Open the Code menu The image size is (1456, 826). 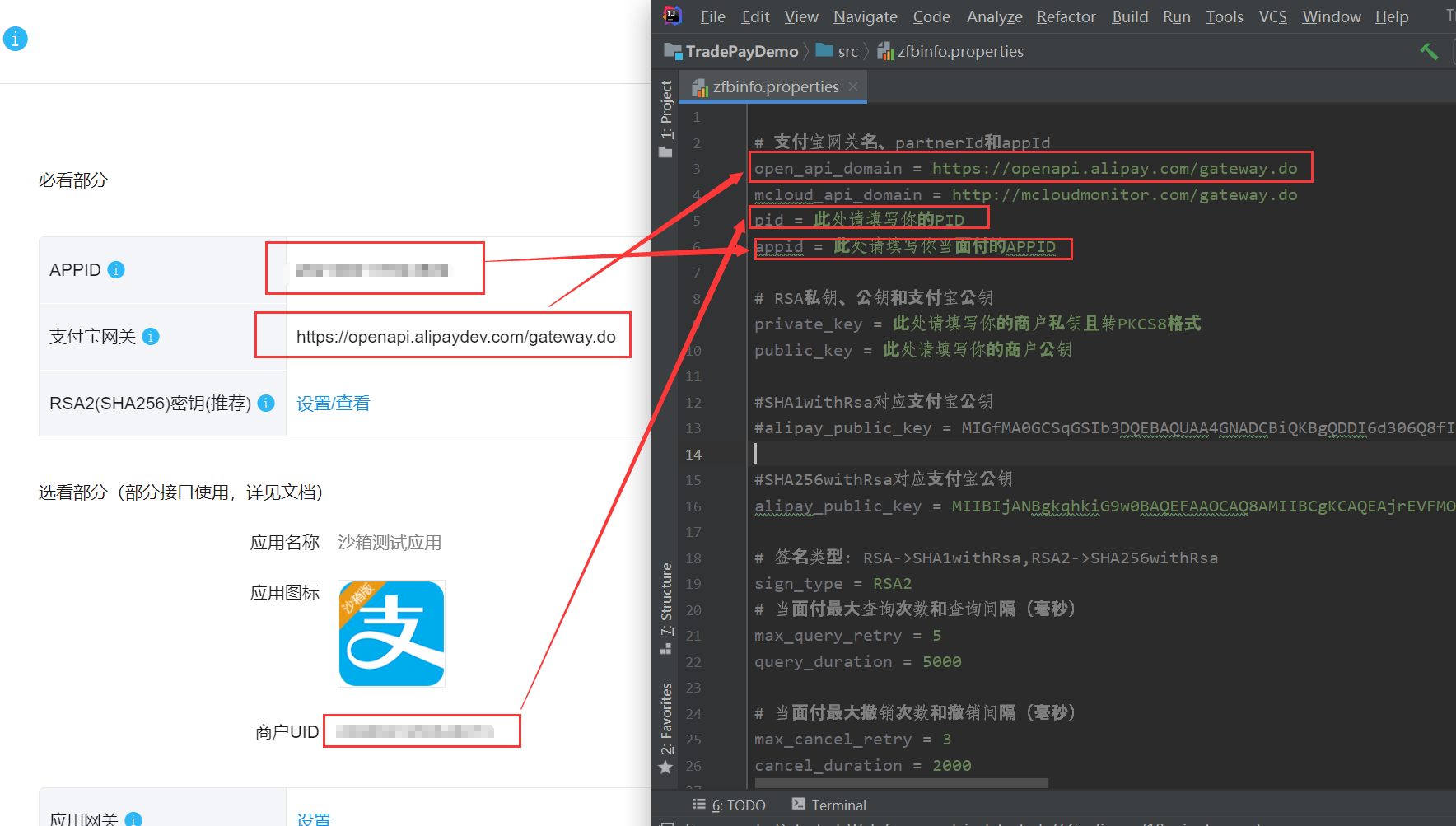pos(931,16)
